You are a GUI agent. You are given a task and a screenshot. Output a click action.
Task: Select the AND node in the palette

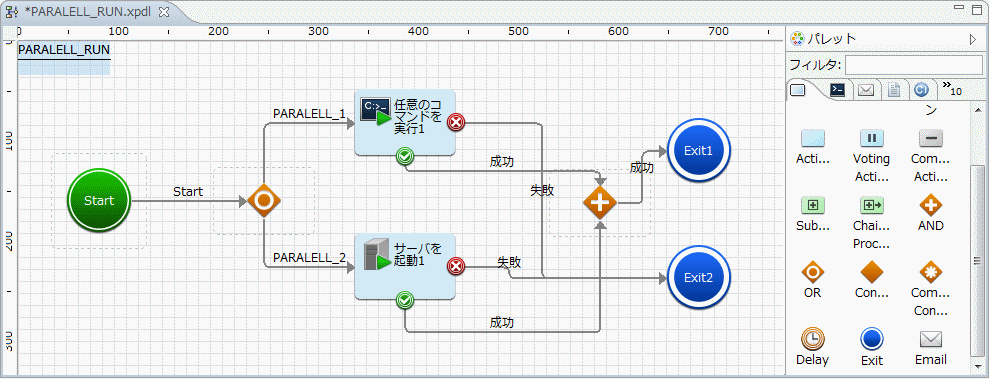tap(930, 214)
